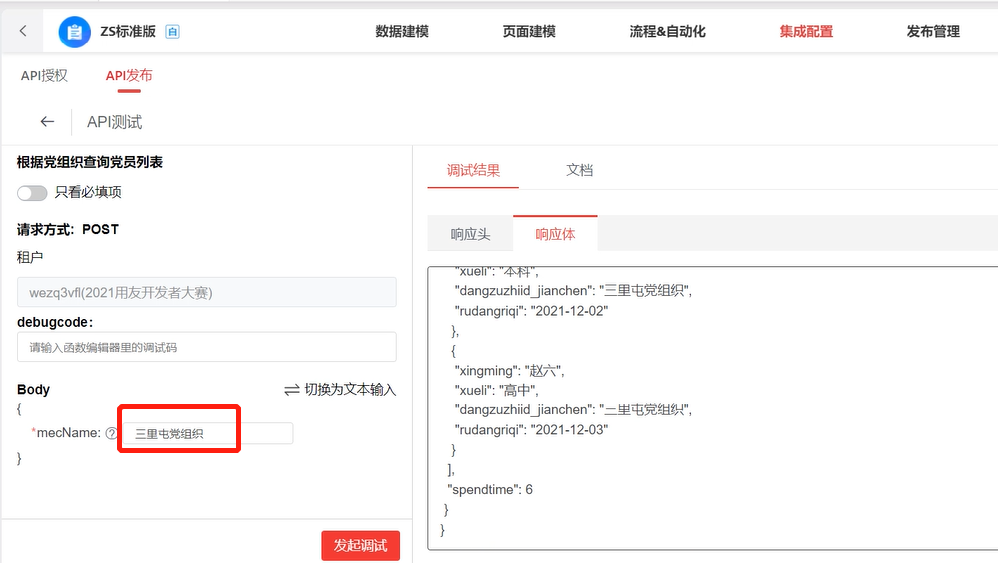This screenshot has width=998, height=563.
Task: Click the small blue badge beside ZS标准版
Action: click(172, 31)
